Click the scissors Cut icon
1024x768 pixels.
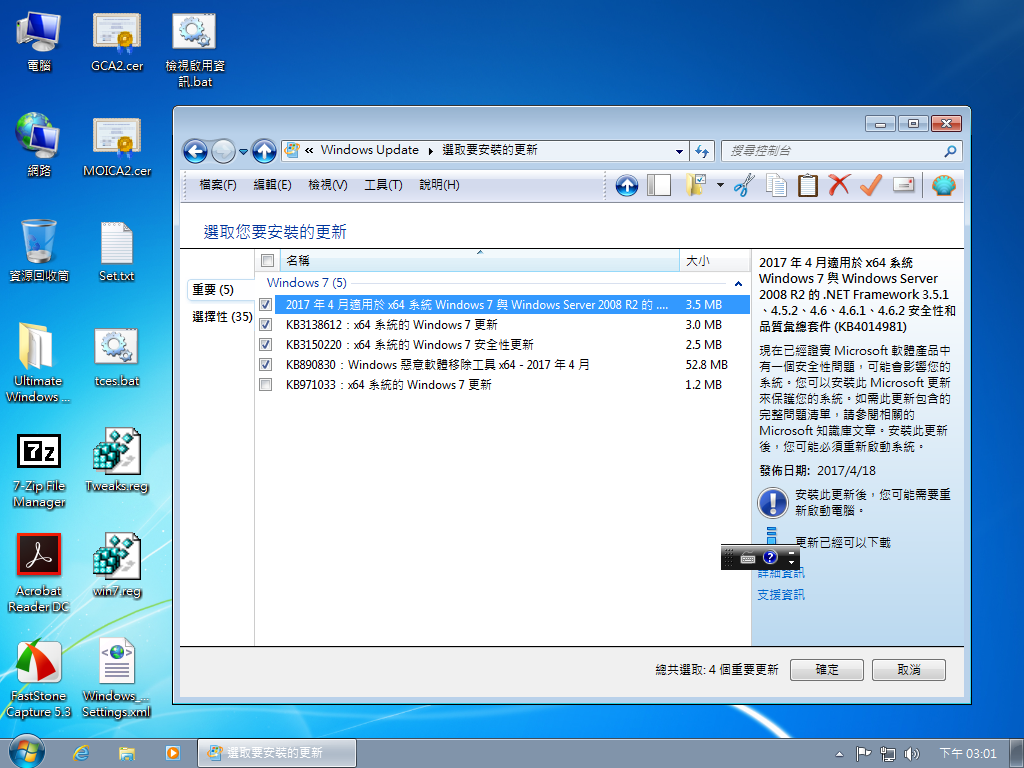pyautogui.click(x=744, y=185)
